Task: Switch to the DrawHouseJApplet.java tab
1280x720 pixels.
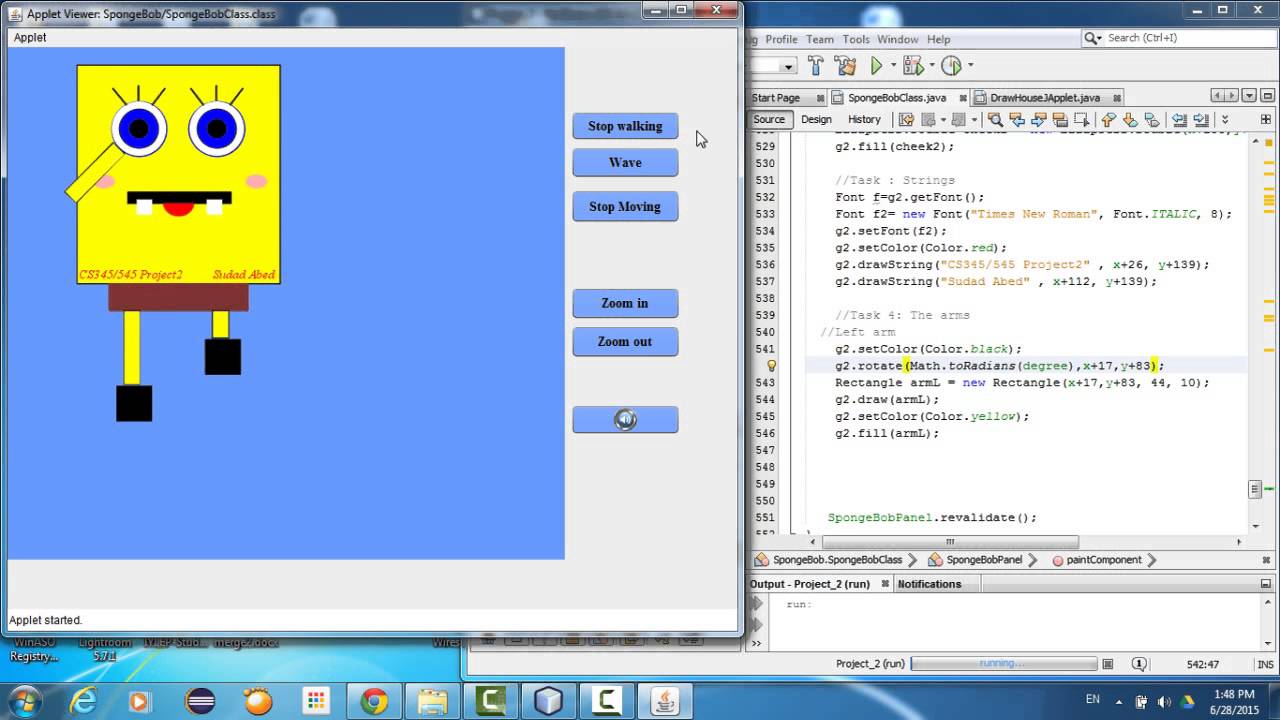Action: 1044,98
